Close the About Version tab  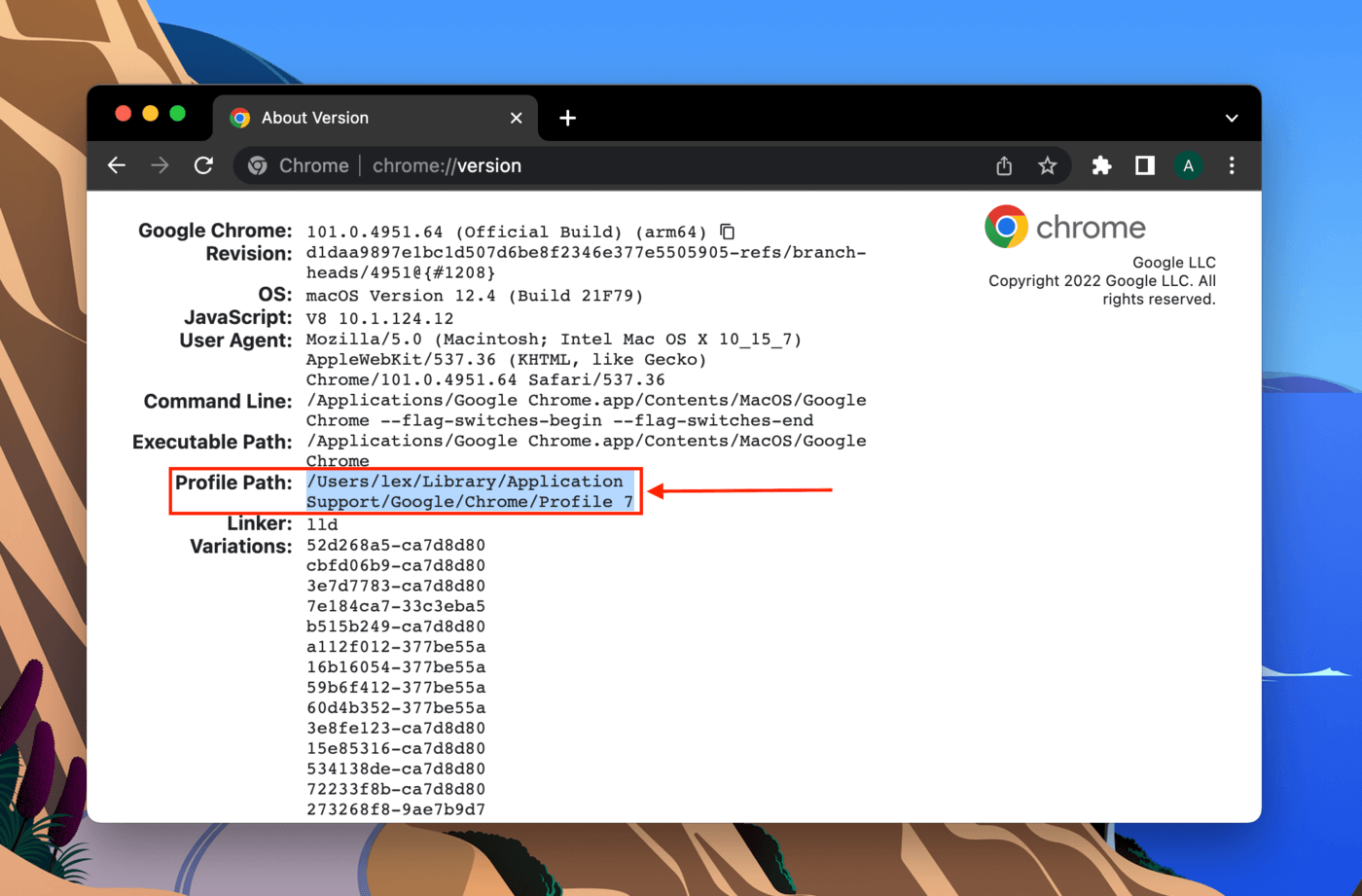[x=517, y=118]
